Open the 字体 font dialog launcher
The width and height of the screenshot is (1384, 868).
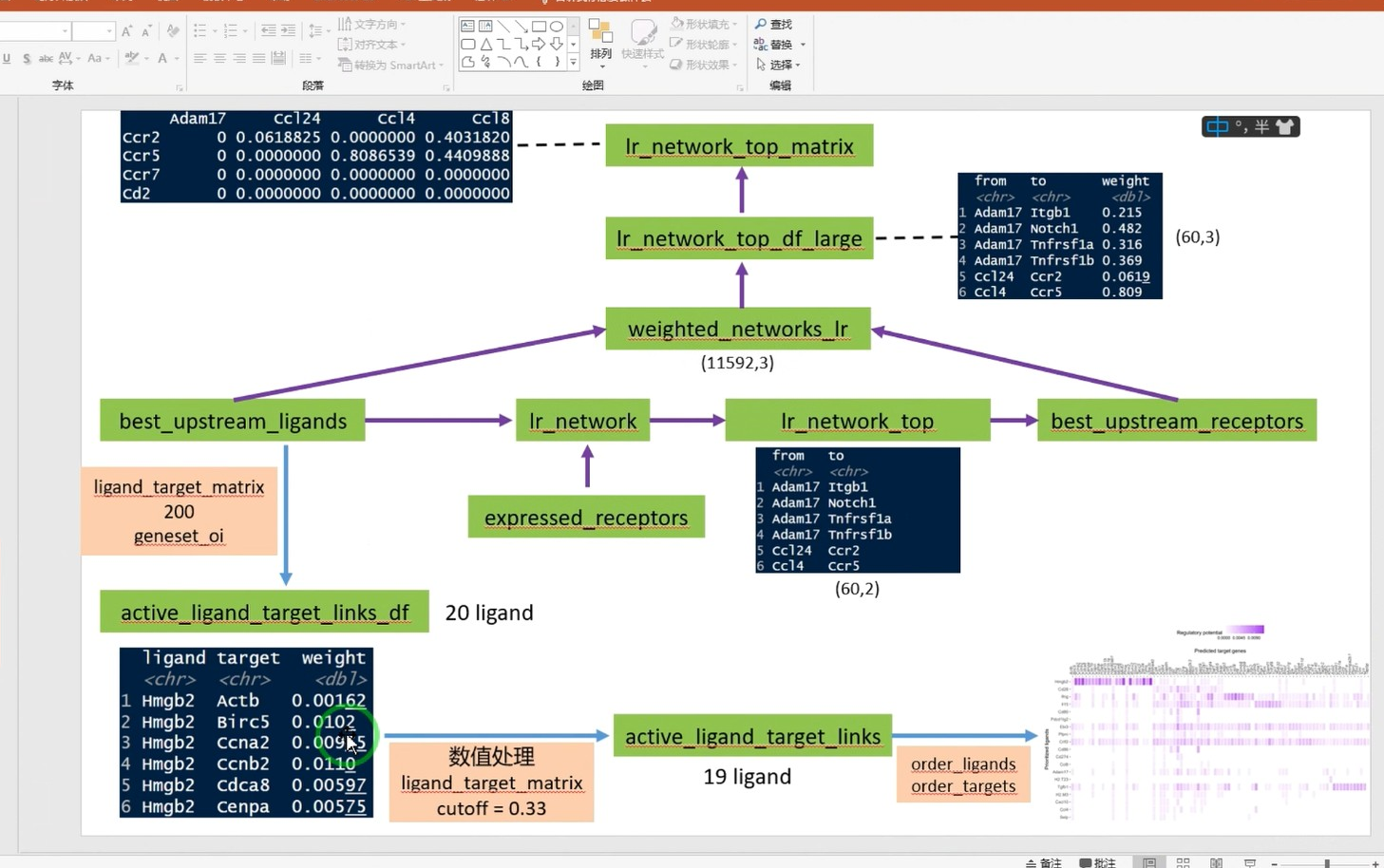click(x=180, y=88)
